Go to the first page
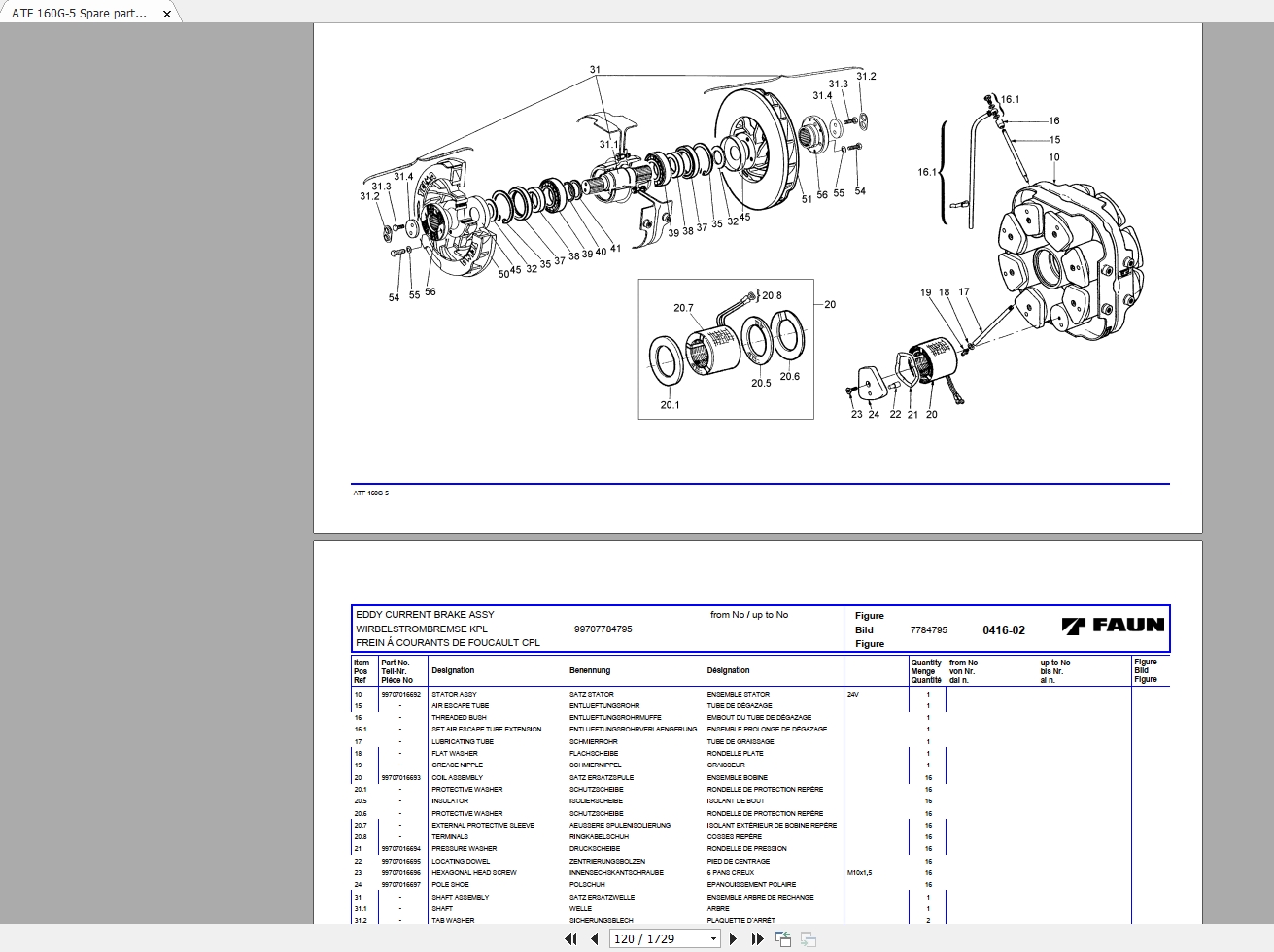Viewport: 1274px width, 952px height. pyautogui.click(x=570, y=938)
